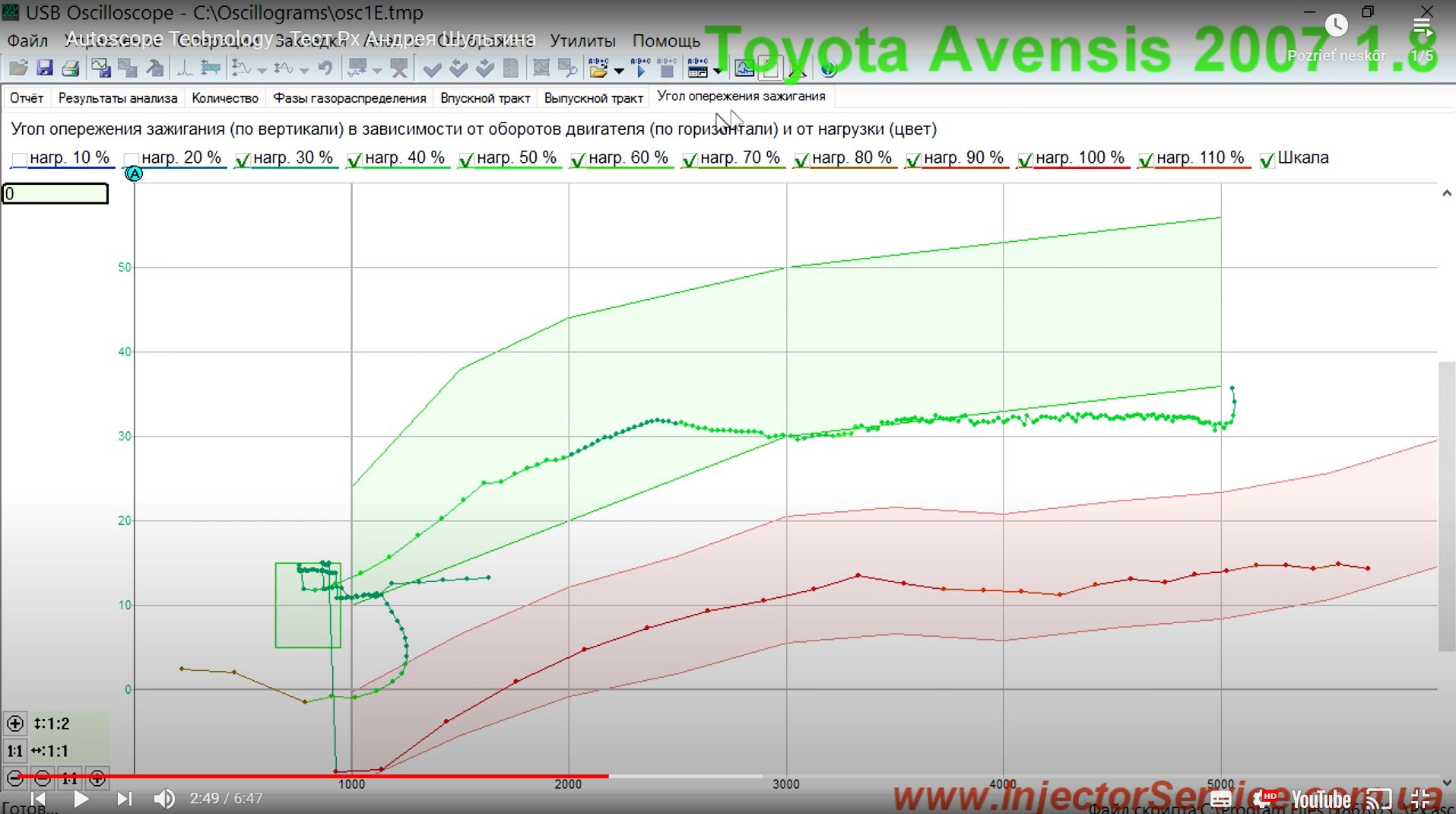Open the Файл menu

[27, 40]
